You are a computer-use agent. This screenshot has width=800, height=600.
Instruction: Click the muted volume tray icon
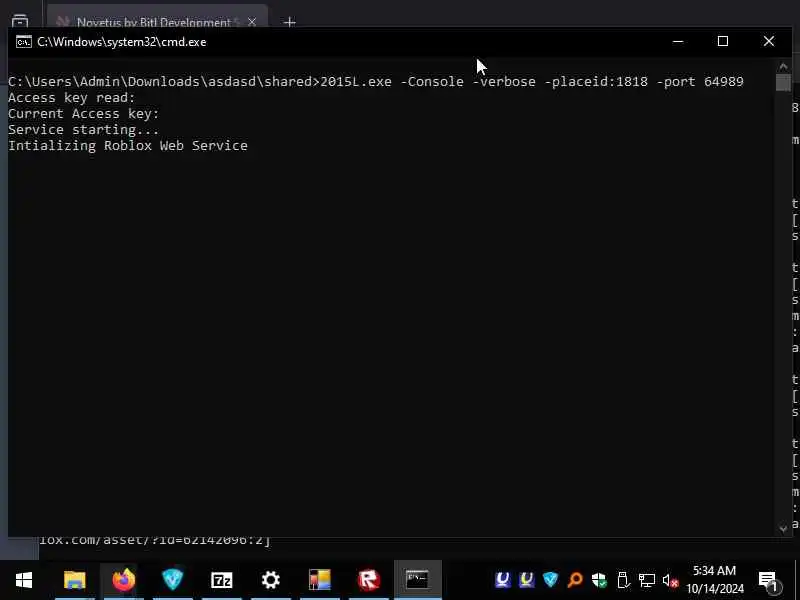coord(670,580)
